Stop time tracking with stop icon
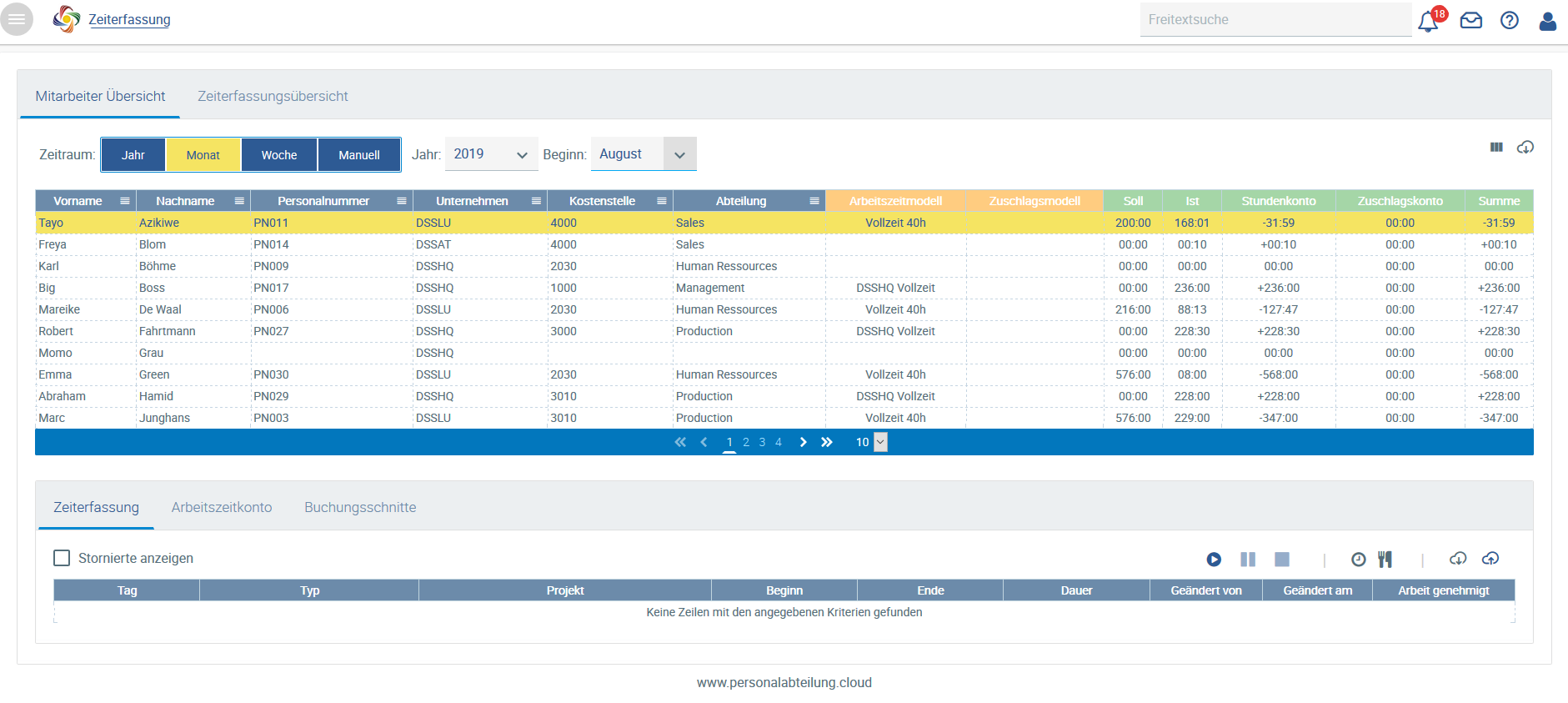 (1282, 560)
